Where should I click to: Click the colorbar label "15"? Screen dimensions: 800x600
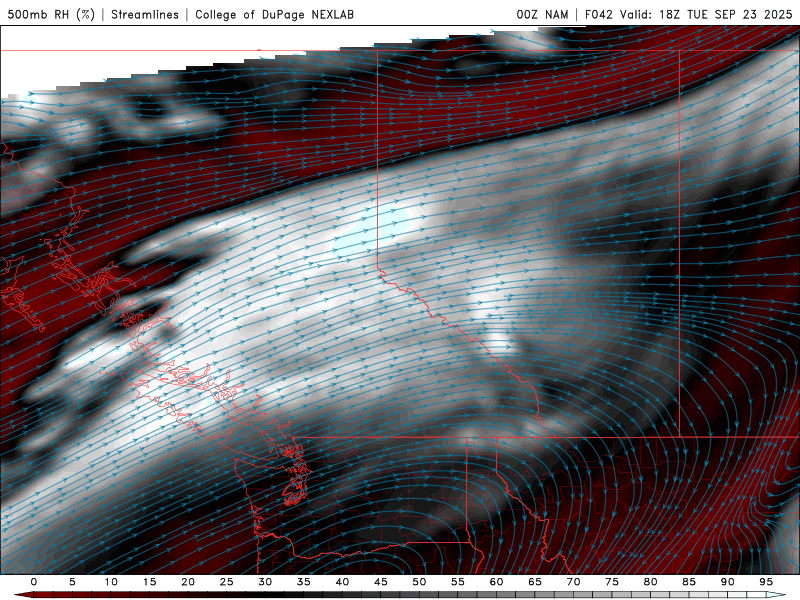[149, 582]
